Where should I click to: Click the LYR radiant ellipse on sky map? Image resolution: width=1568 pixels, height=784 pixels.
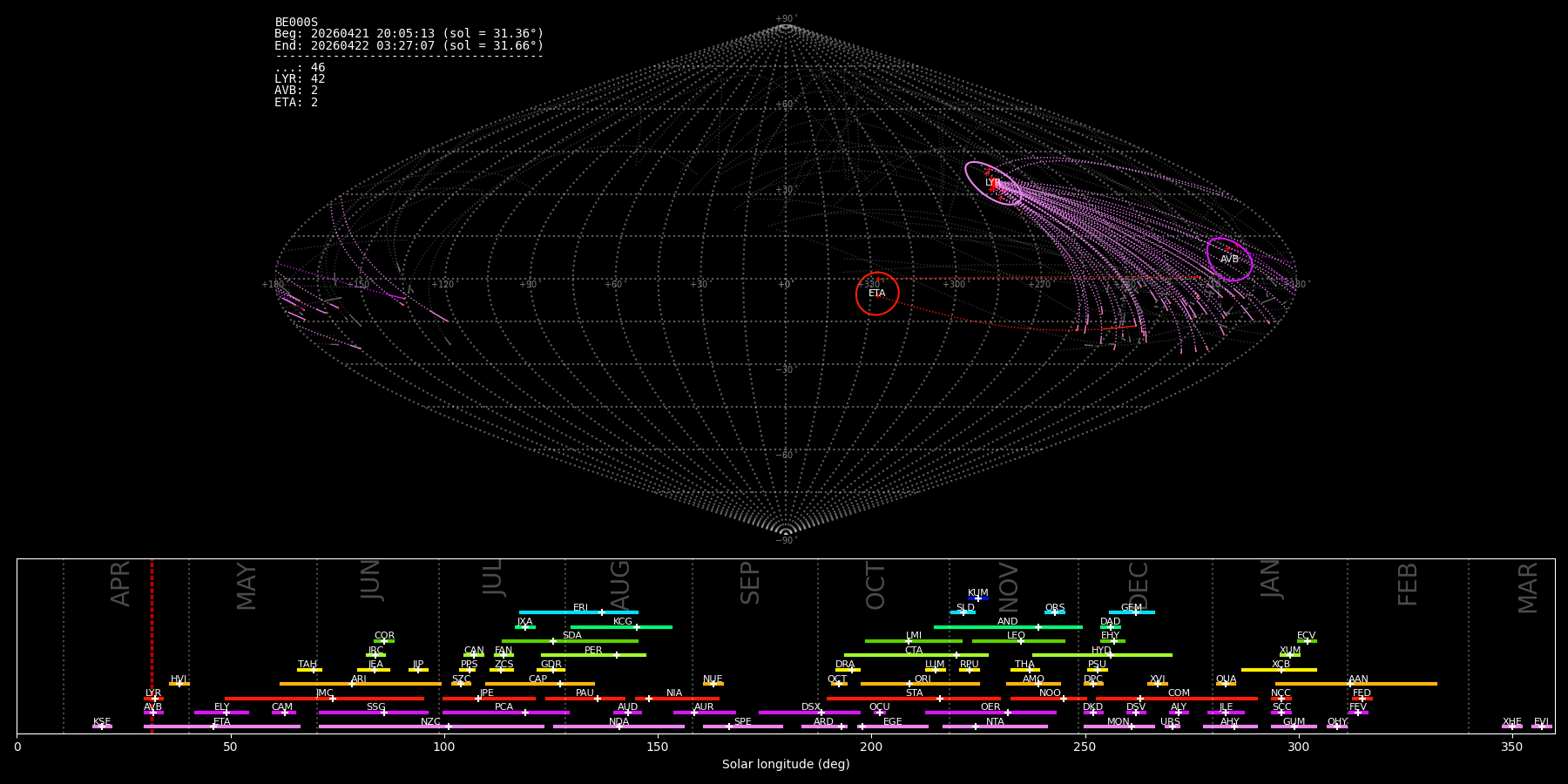[x=993, y=184]
